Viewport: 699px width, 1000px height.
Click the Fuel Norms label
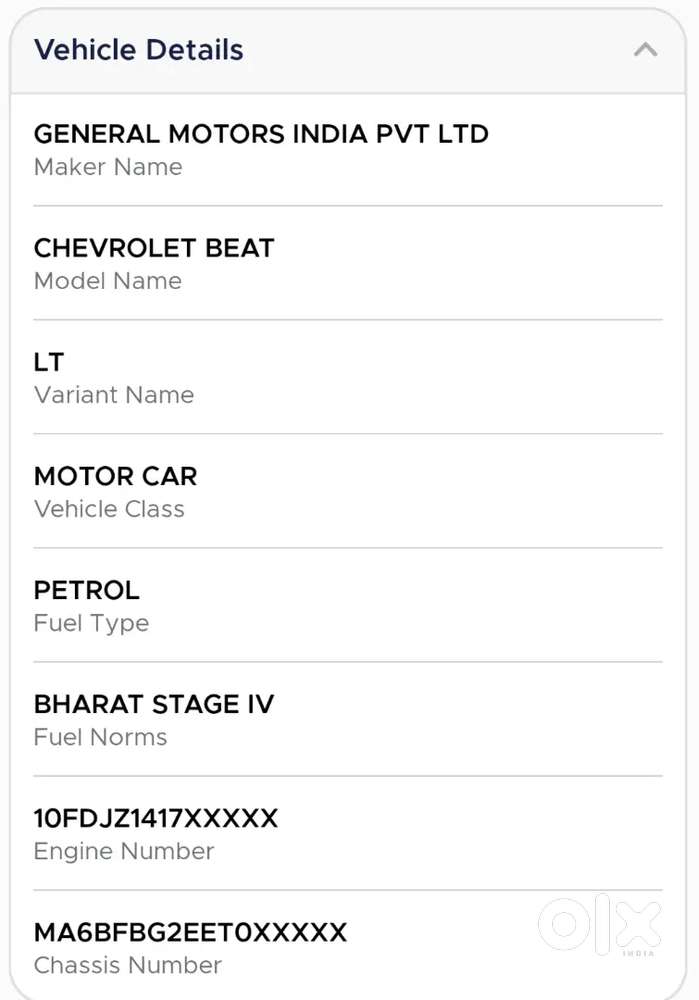point(101,737)
